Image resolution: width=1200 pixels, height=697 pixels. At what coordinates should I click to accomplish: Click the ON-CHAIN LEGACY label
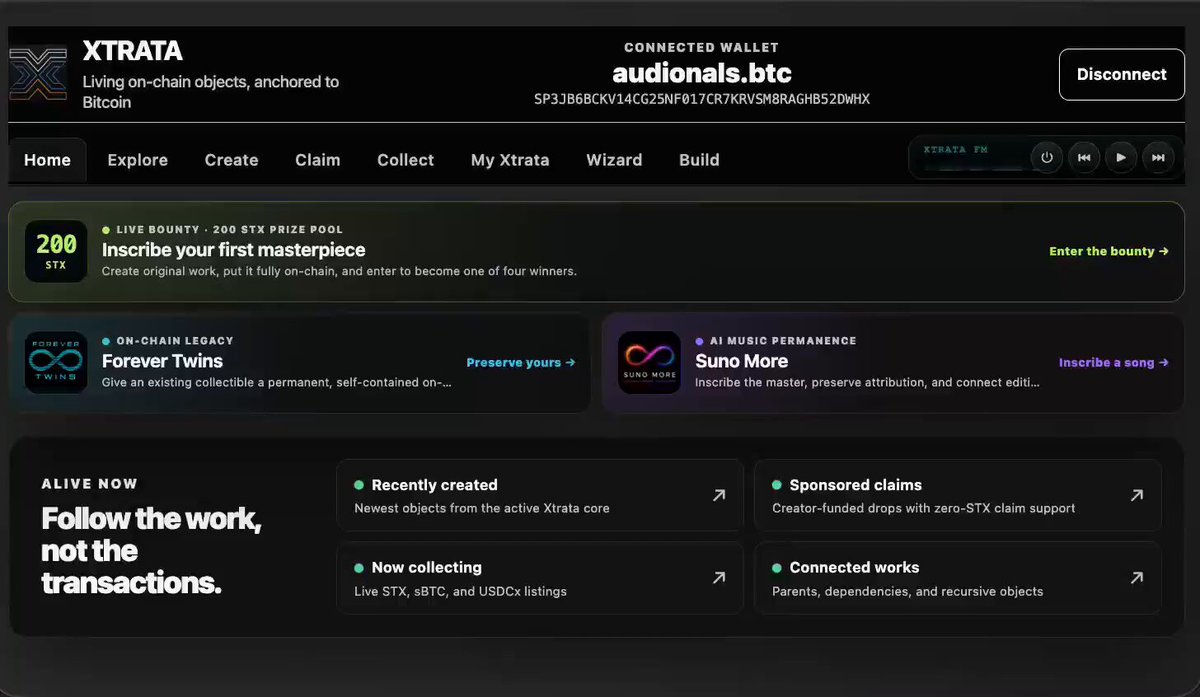(x=174, y=340)
